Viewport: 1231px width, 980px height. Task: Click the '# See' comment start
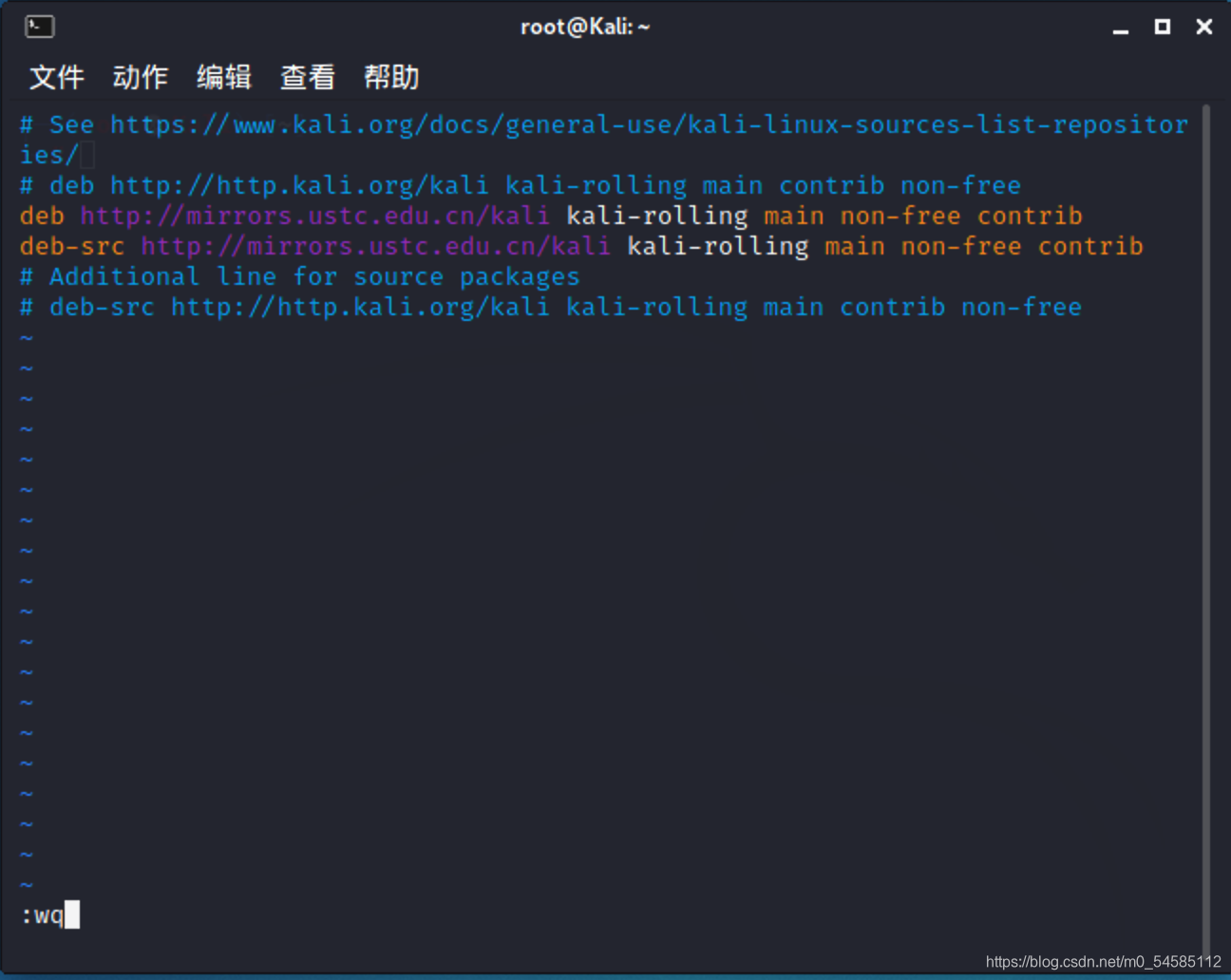(x=57, y=124)
